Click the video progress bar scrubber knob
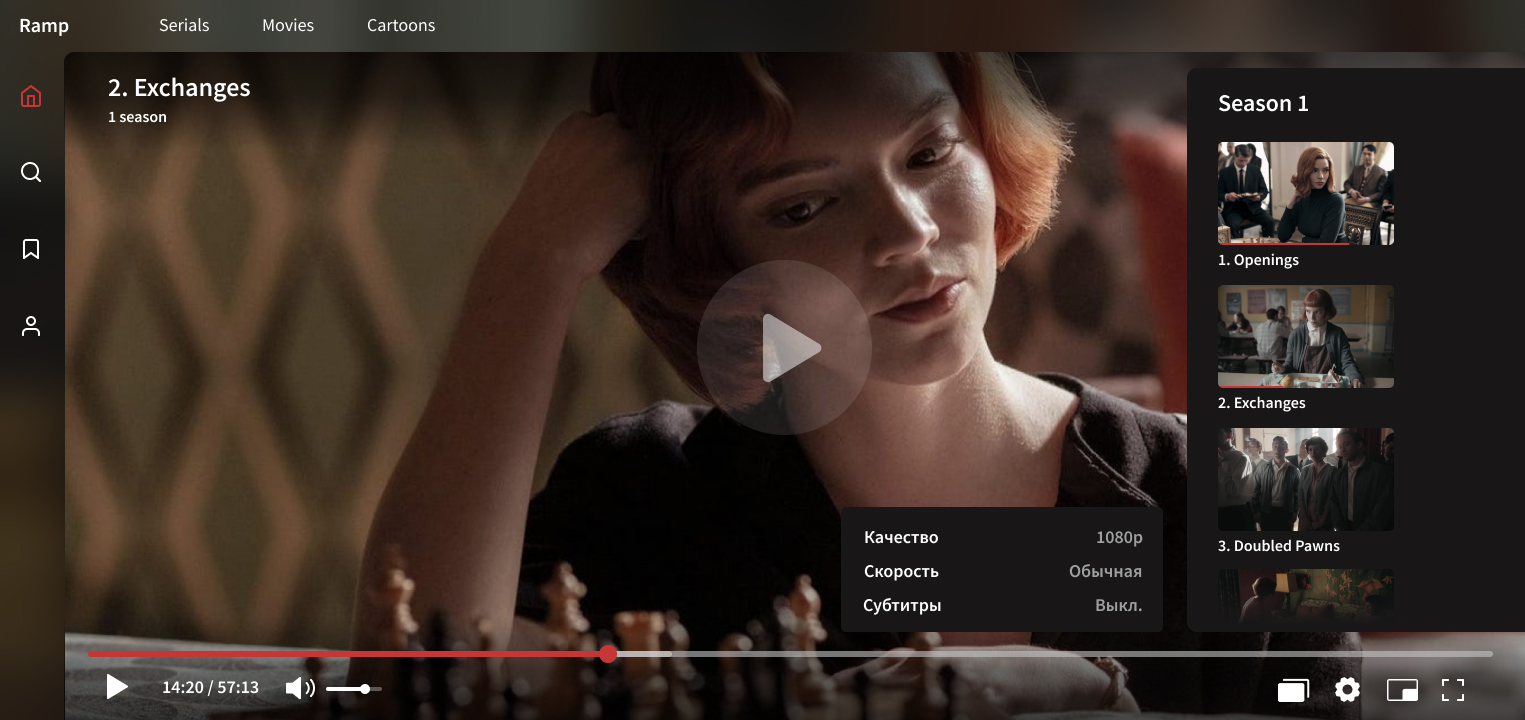The height and width of the screenshot is (720, 1525). [608, 654]
